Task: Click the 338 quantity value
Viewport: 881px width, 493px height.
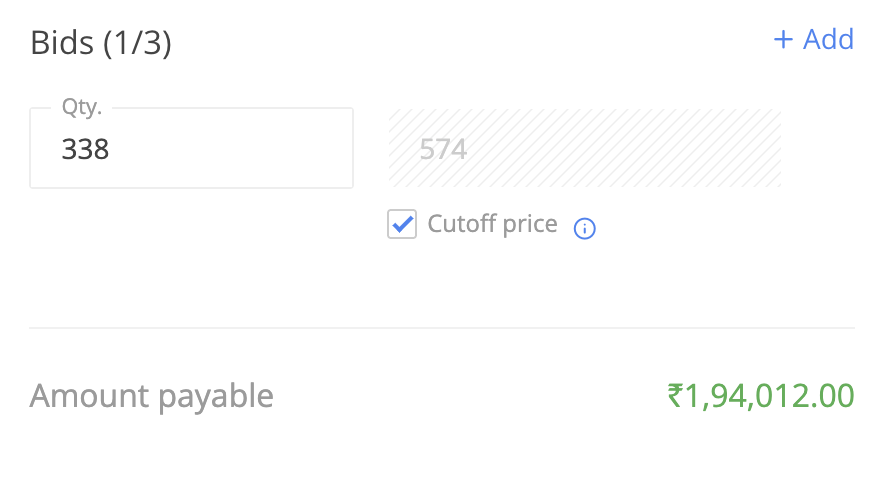Action: coord(85,150)
